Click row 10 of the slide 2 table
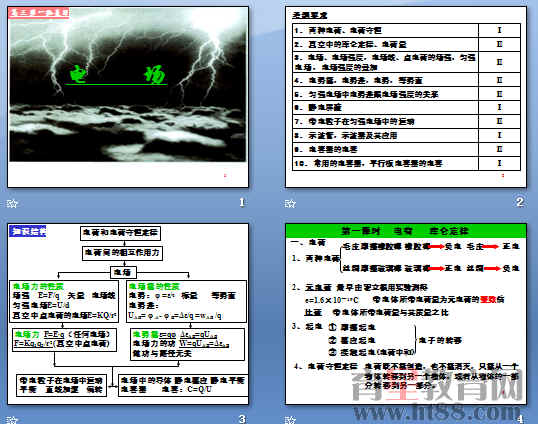 tap(407, 163)
